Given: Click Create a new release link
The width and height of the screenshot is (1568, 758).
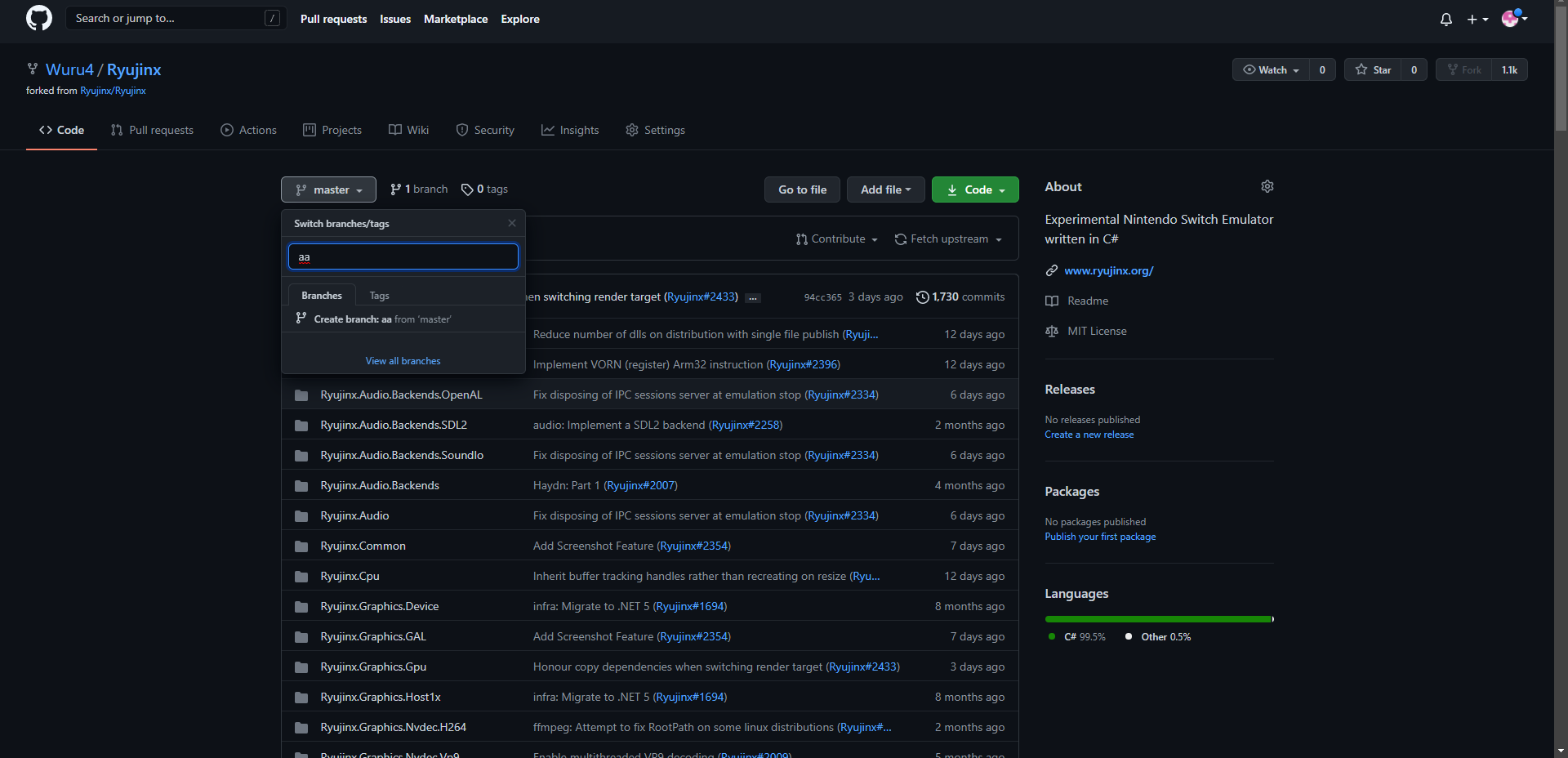Looking at the screenshot, I should coord(1089,435).
